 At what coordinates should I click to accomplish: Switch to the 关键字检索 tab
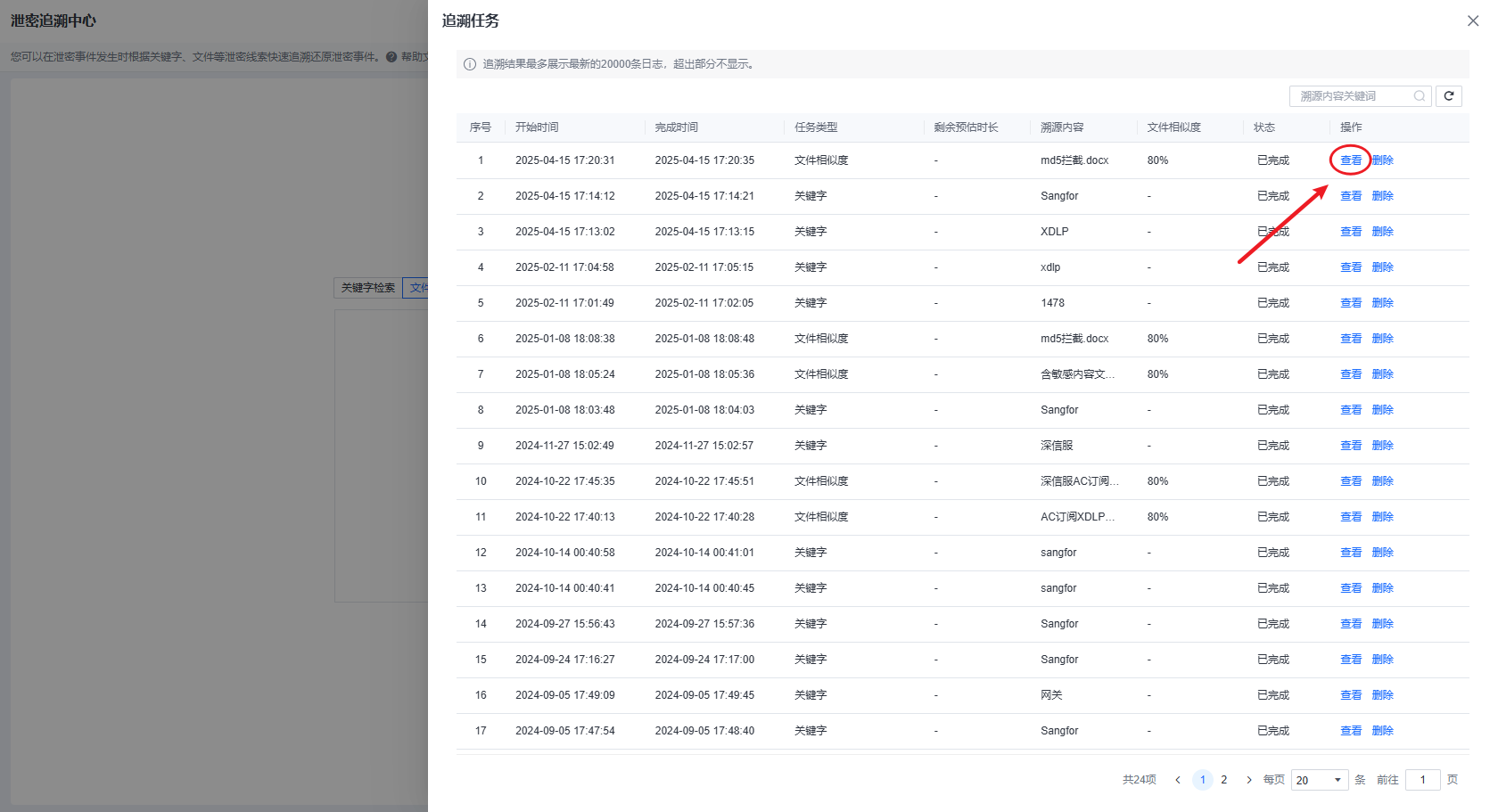pyautogui.click(x=368, y=288)
